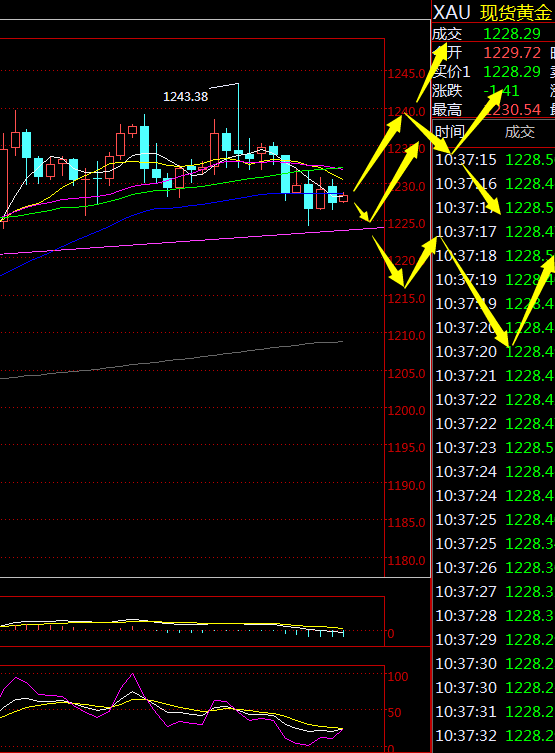Click the 1245.0 price axis label
Viewport: 555px width, 753px height.
click(x=406, y=73)
